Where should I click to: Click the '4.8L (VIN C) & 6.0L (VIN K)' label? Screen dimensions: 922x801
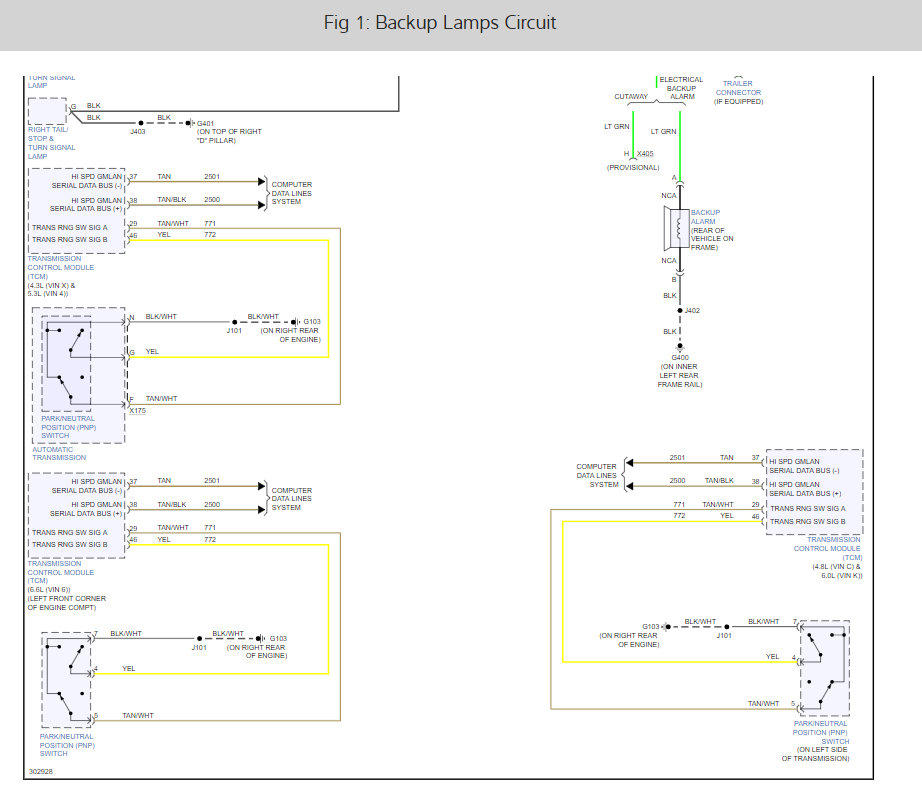tap(836, 571)
